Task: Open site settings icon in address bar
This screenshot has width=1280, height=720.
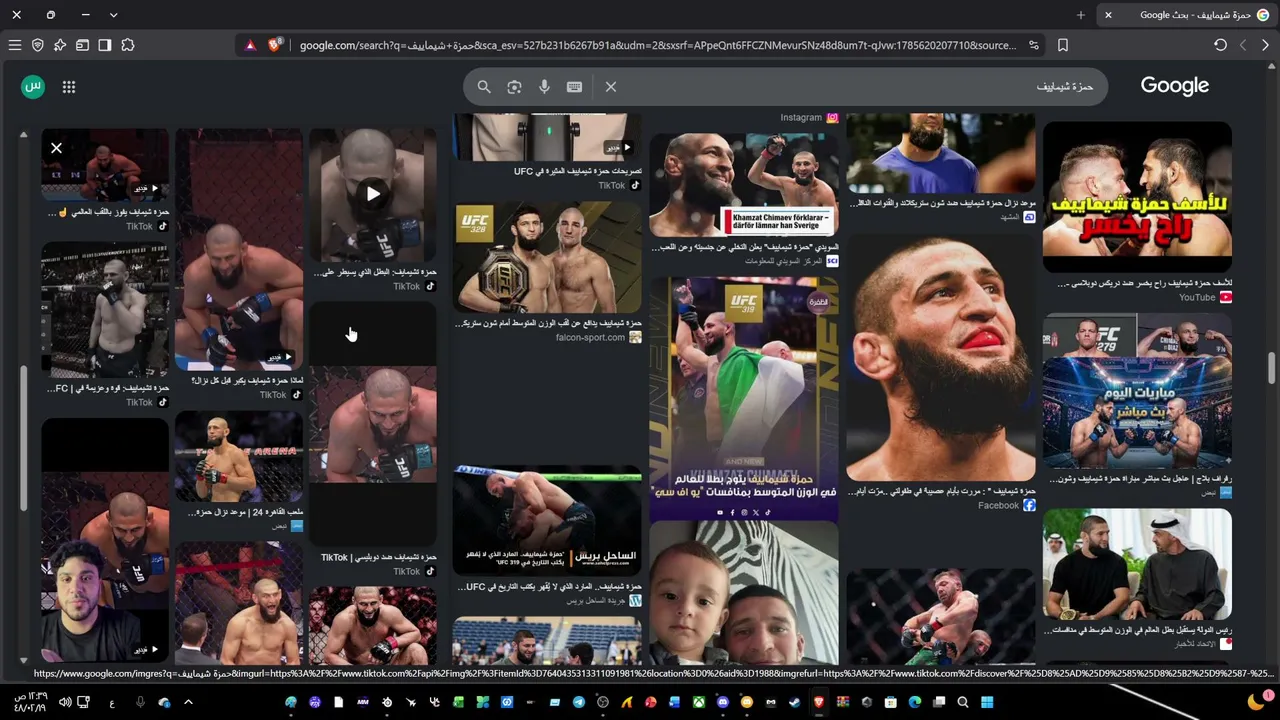Action: tap(1034, 45)
